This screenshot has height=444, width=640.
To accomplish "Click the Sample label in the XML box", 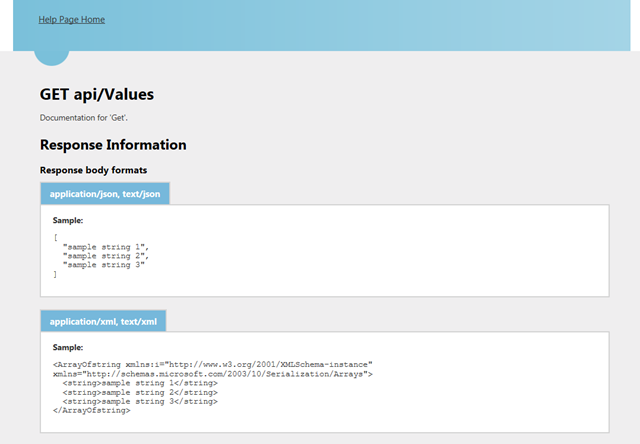I will pyautogui.click(x=68, y=347).
